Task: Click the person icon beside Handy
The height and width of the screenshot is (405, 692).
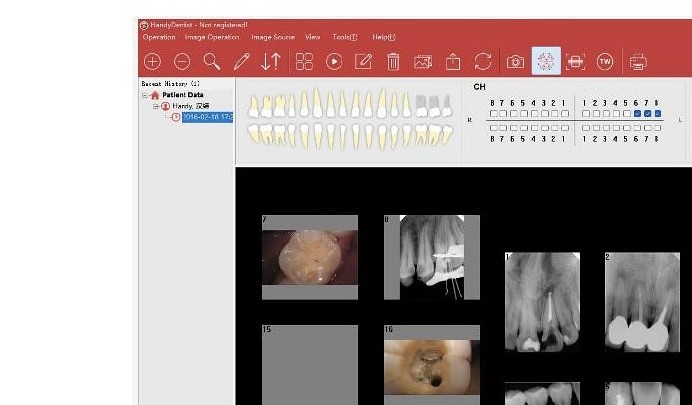Action: (165, 106)
